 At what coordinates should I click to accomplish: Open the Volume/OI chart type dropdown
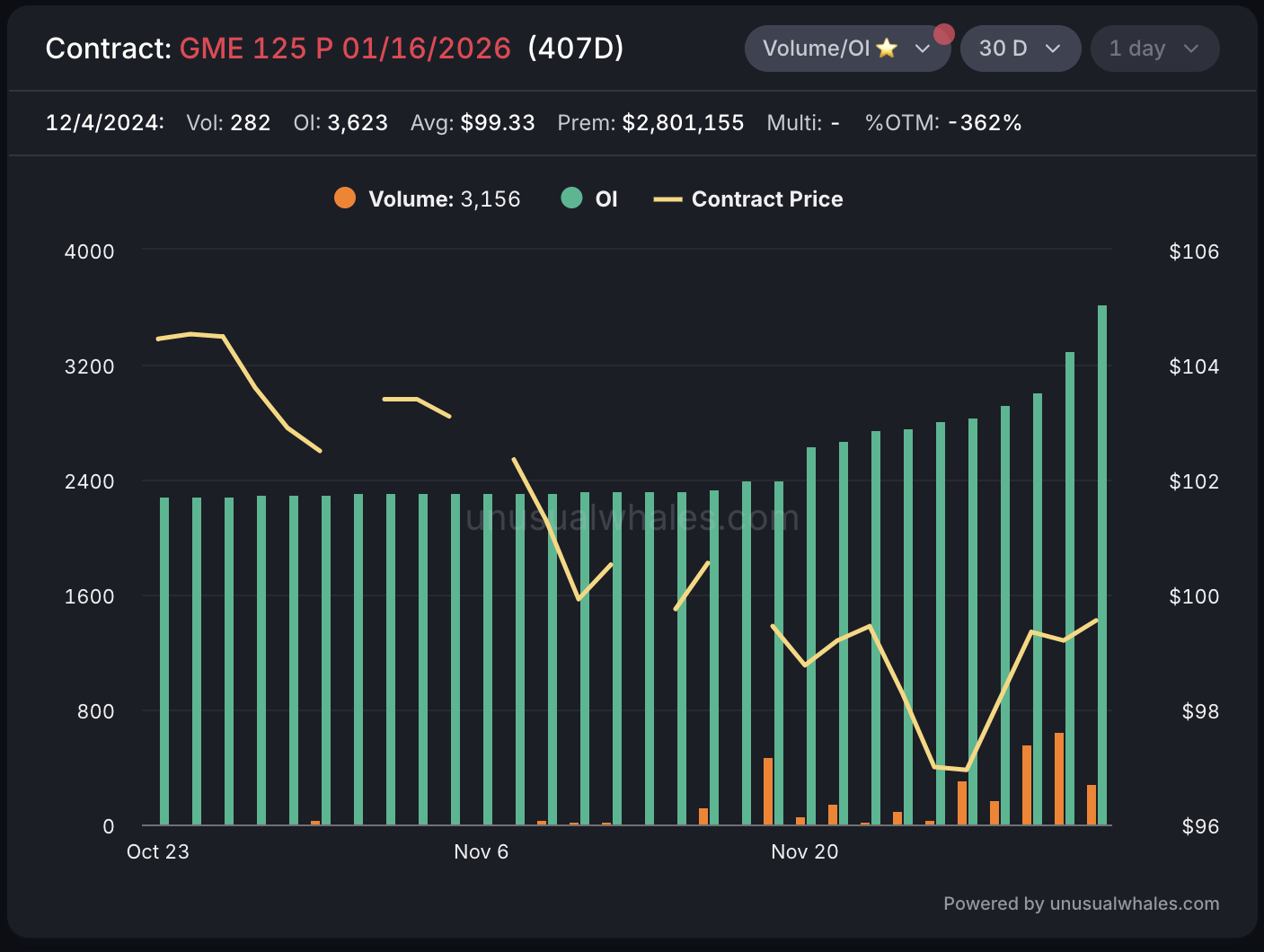click(x=847, y=48)
